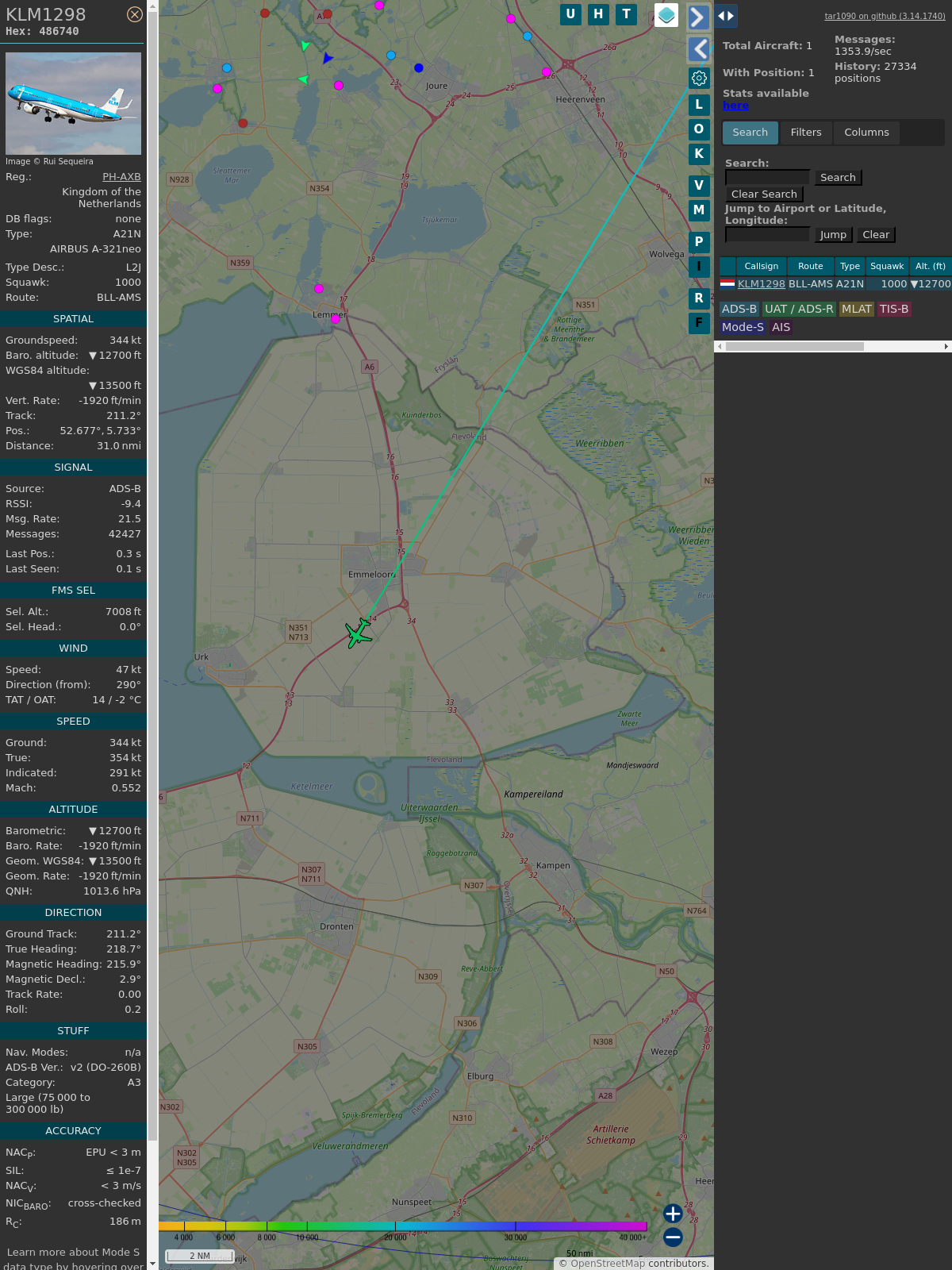Screen dimensions: 952x1270
Task: Sort the table by Callsign column
Action: pyautogui.click(x=762, y=266)
